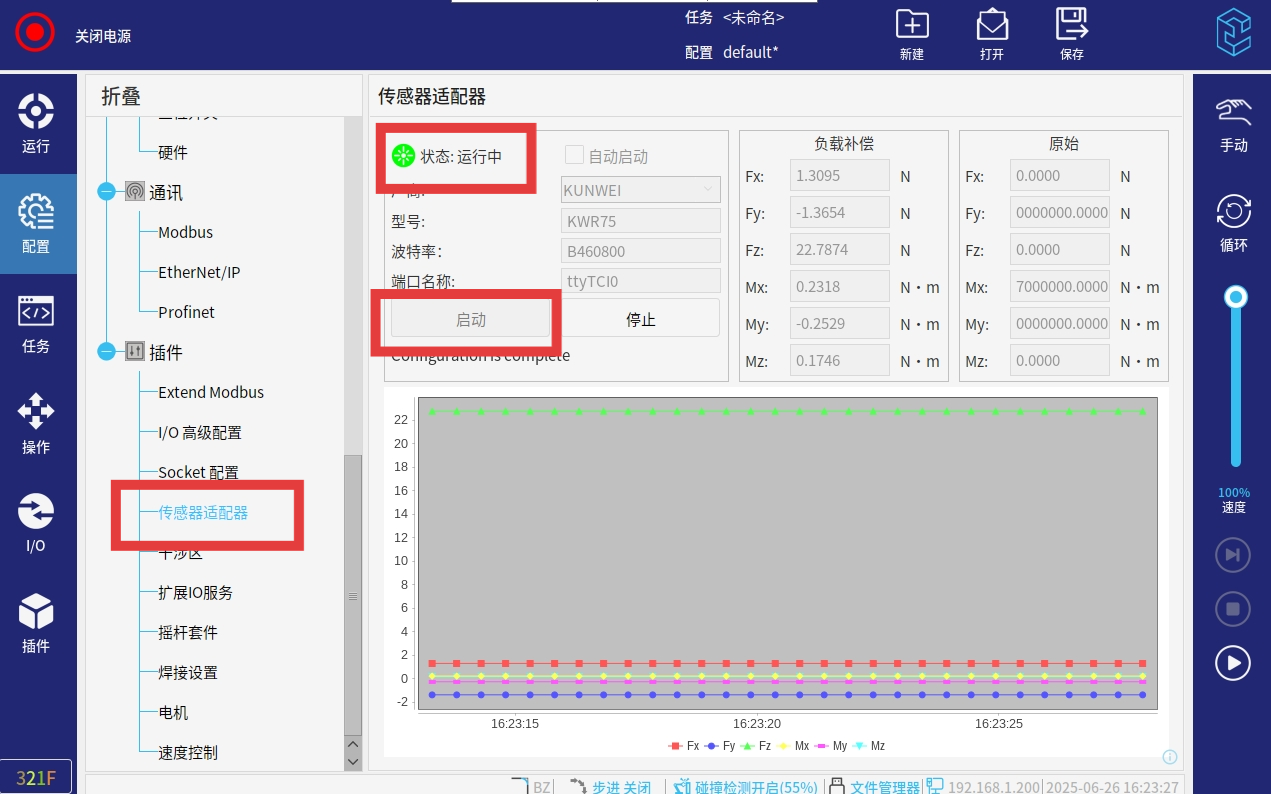Select 扩展IO服务 in the tree
This screenshot has width=1271, height=794.
click(x=195, y=592)
